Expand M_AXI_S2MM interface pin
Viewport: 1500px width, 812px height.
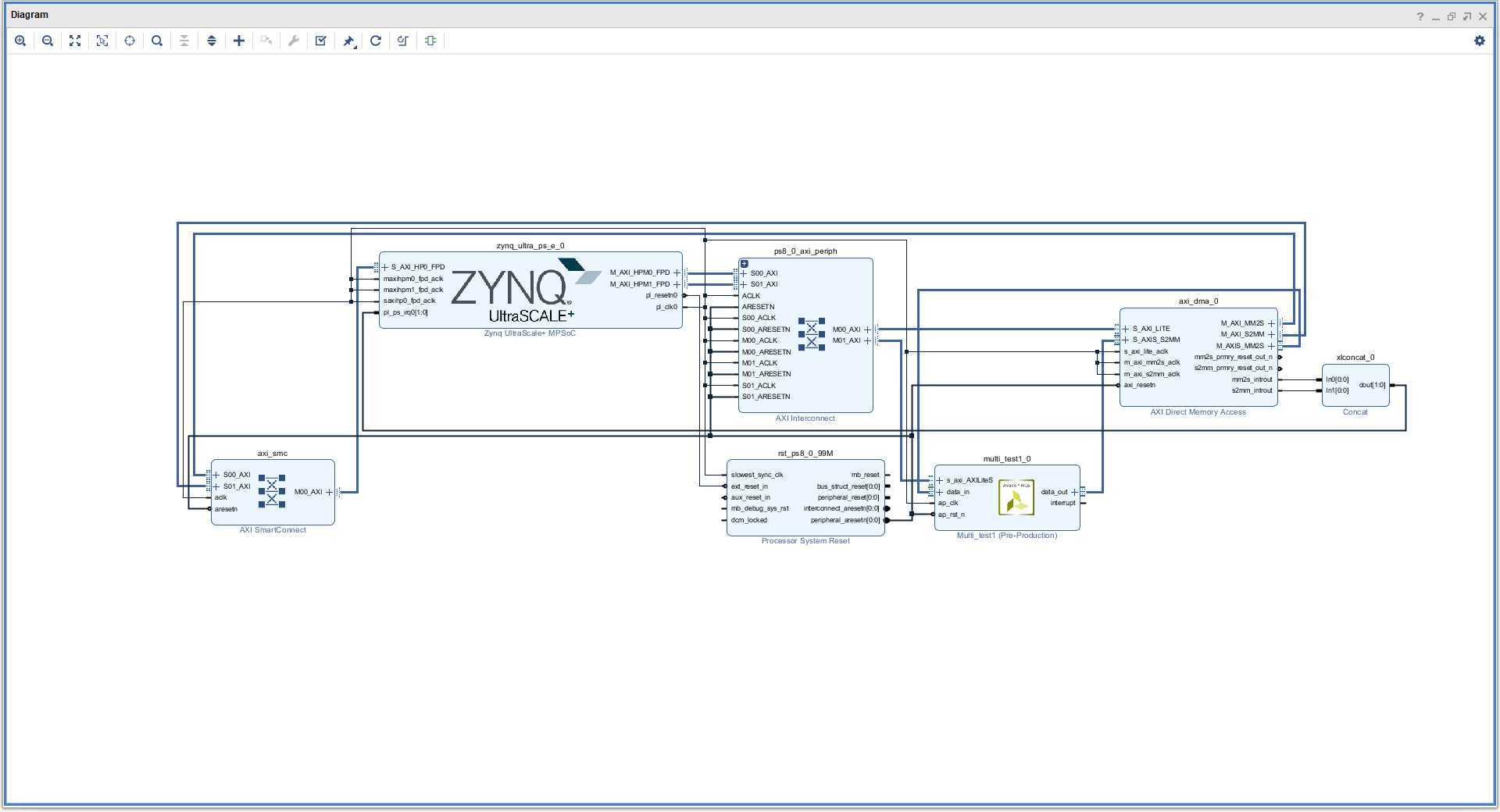(1271, 334)
